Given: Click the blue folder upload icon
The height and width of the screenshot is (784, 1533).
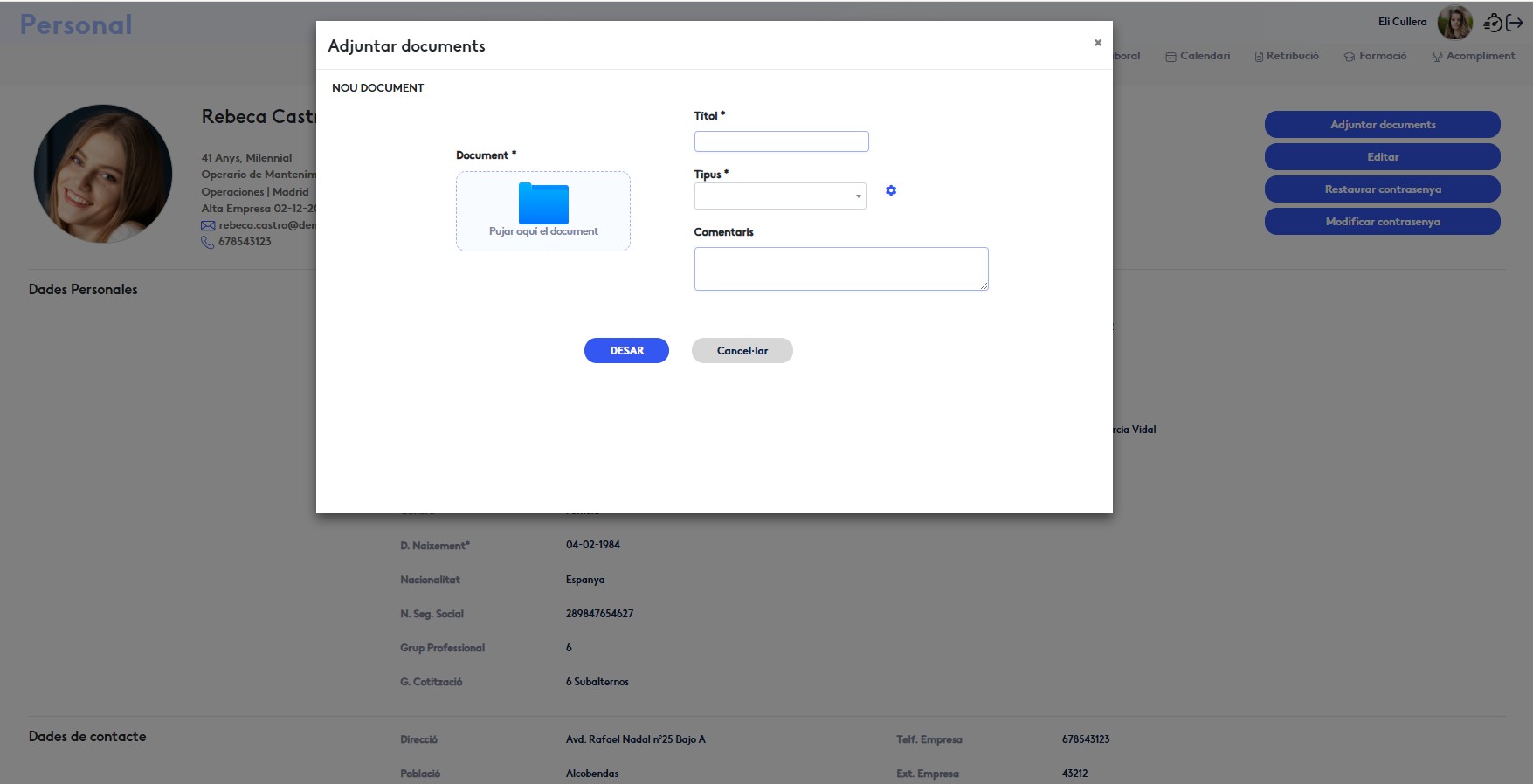Looking at the screenshot, I should coord(543,203).
